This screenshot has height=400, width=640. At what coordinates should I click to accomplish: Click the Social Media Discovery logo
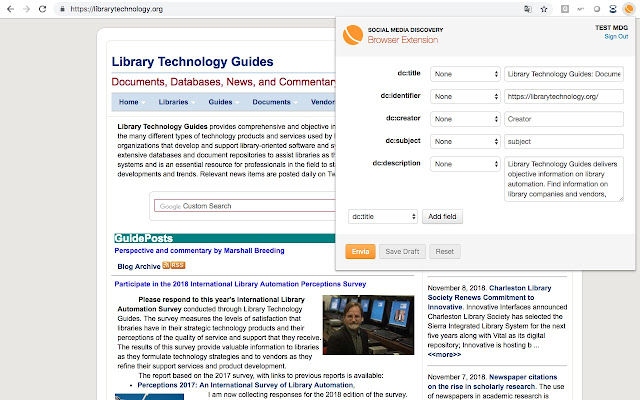[x=353, y=35]
